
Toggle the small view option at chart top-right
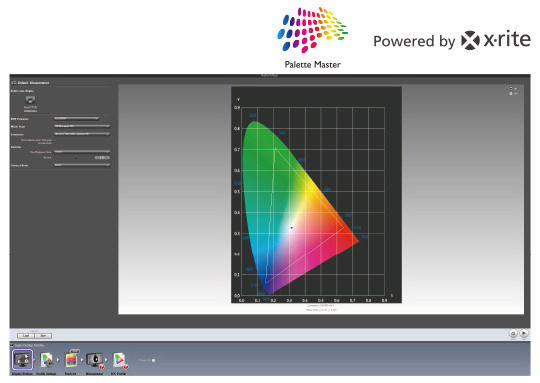point(511,88)
